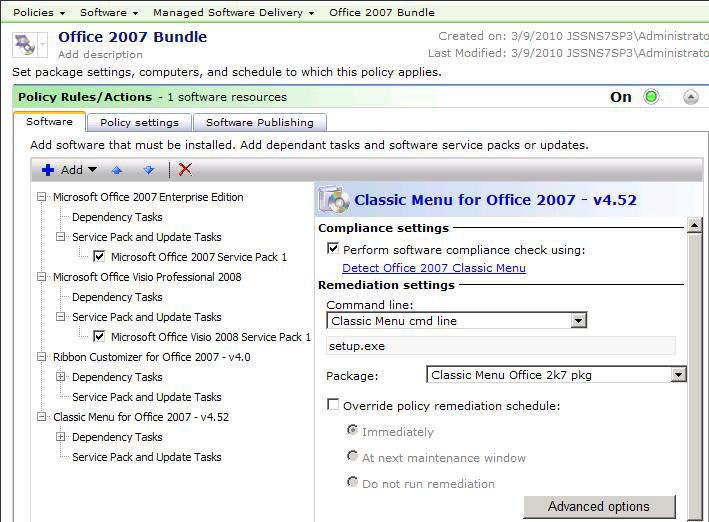Click the blue plus Add icon
Image resolution: width=709 pixels, height=522 pixels.
(x=47, y=170)
